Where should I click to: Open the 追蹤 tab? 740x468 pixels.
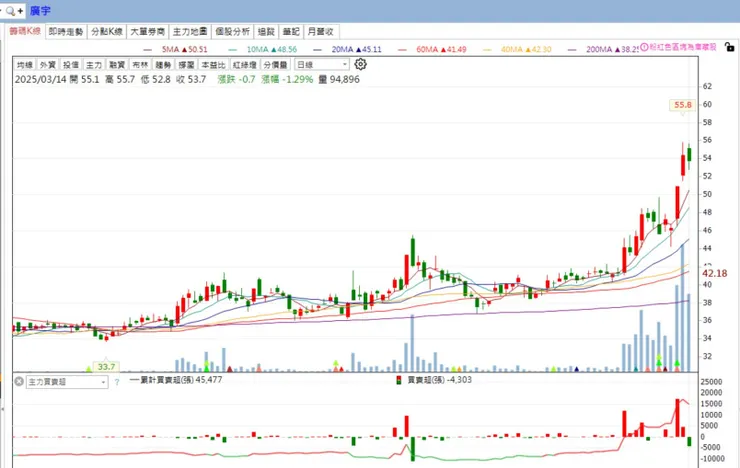click(266, 32)
